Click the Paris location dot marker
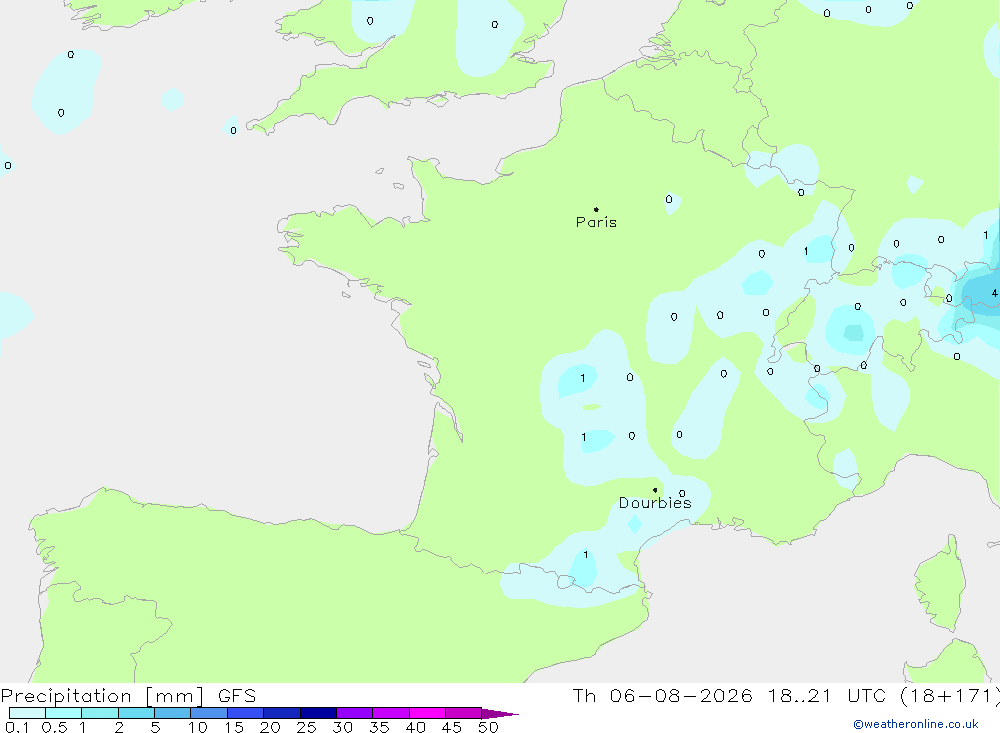 (596, 209)
